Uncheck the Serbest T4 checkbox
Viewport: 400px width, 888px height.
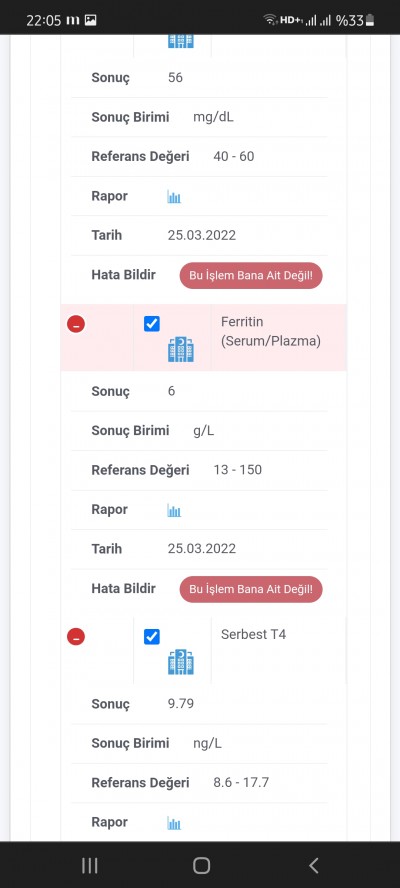[x=152, y=637]
